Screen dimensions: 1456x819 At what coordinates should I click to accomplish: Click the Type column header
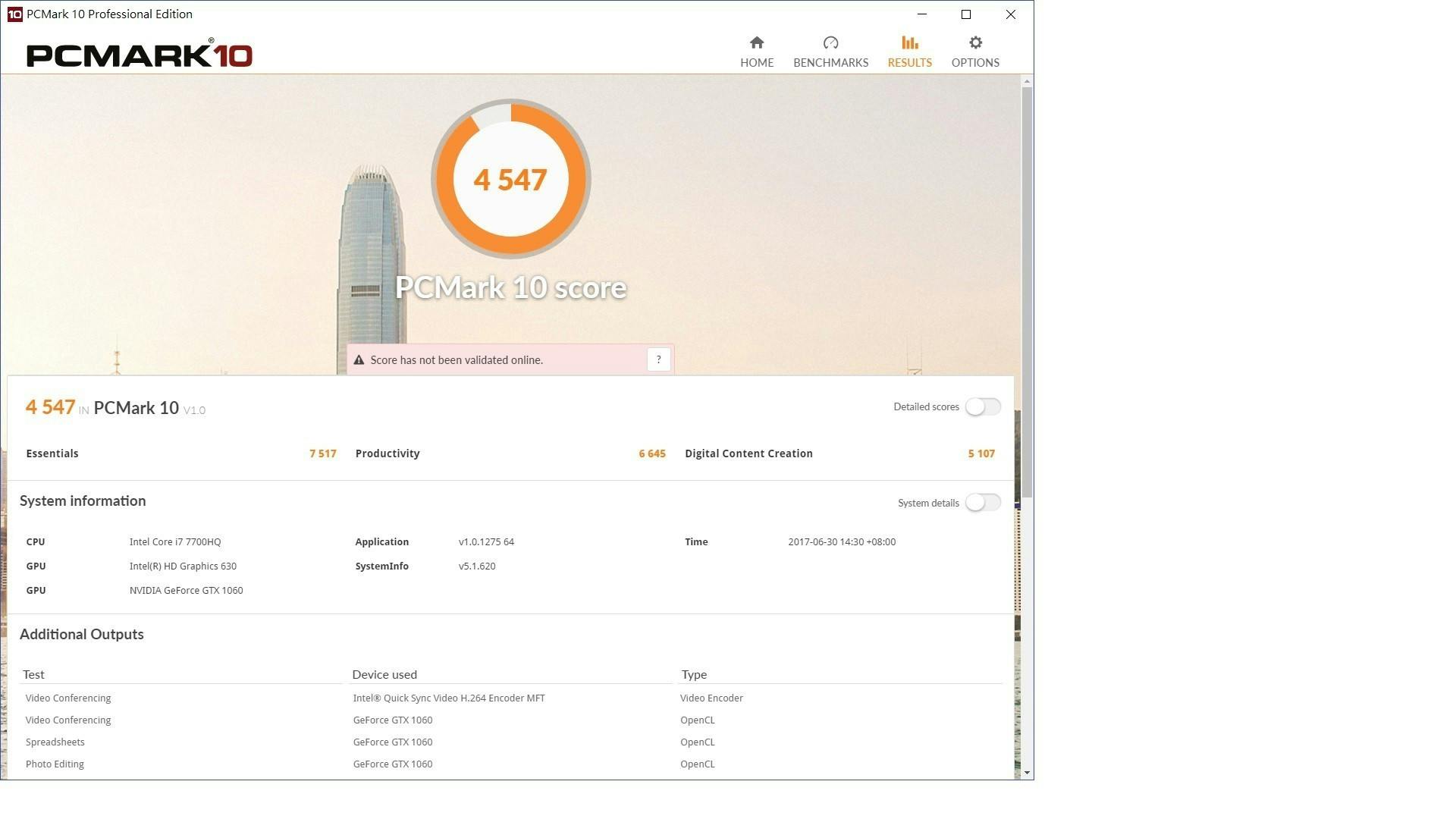694,675
